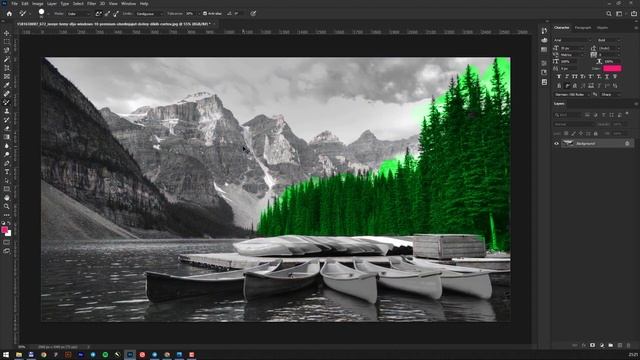Open the Limits dropdown in options bar
The width and height of the screenshot is (640, 360).
click(149, 13)
